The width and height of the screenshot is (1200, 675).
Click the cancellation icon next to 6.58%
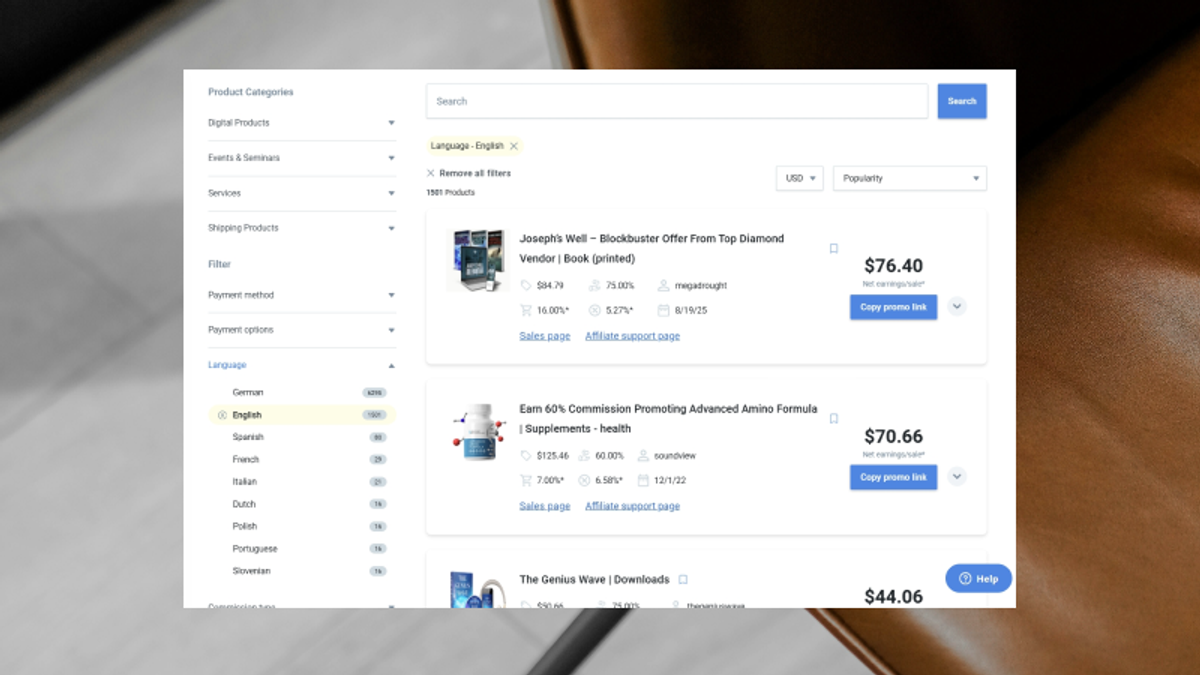coord(585,481)
